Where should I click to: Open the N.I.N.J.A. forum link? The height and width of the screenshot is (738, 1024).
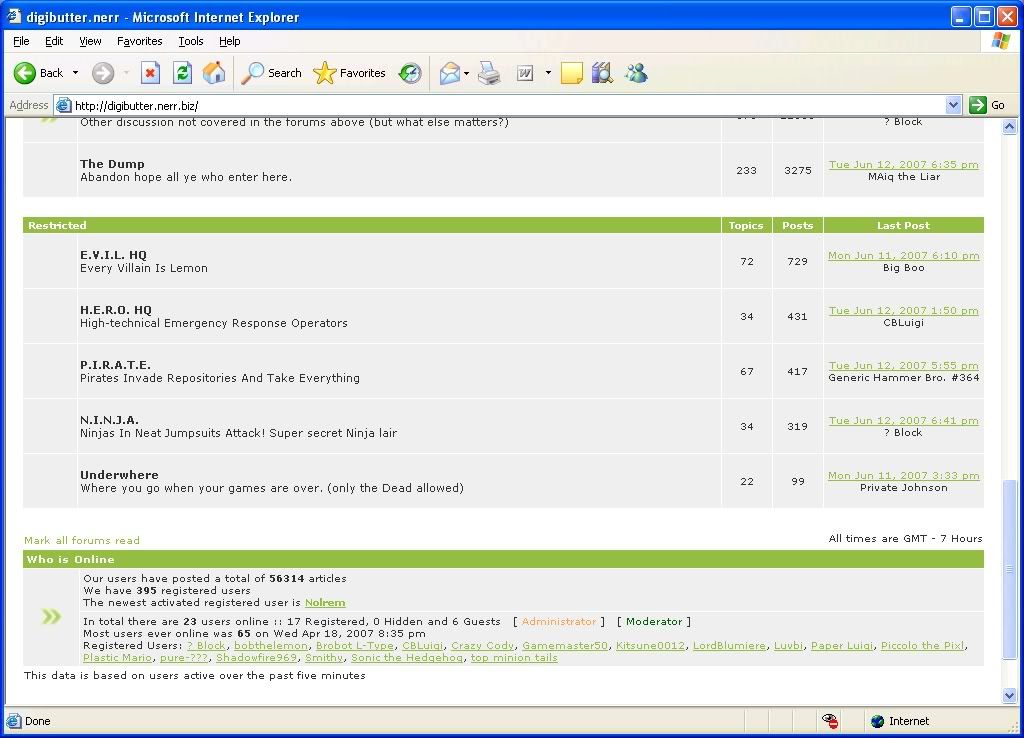tap(109, 420)
